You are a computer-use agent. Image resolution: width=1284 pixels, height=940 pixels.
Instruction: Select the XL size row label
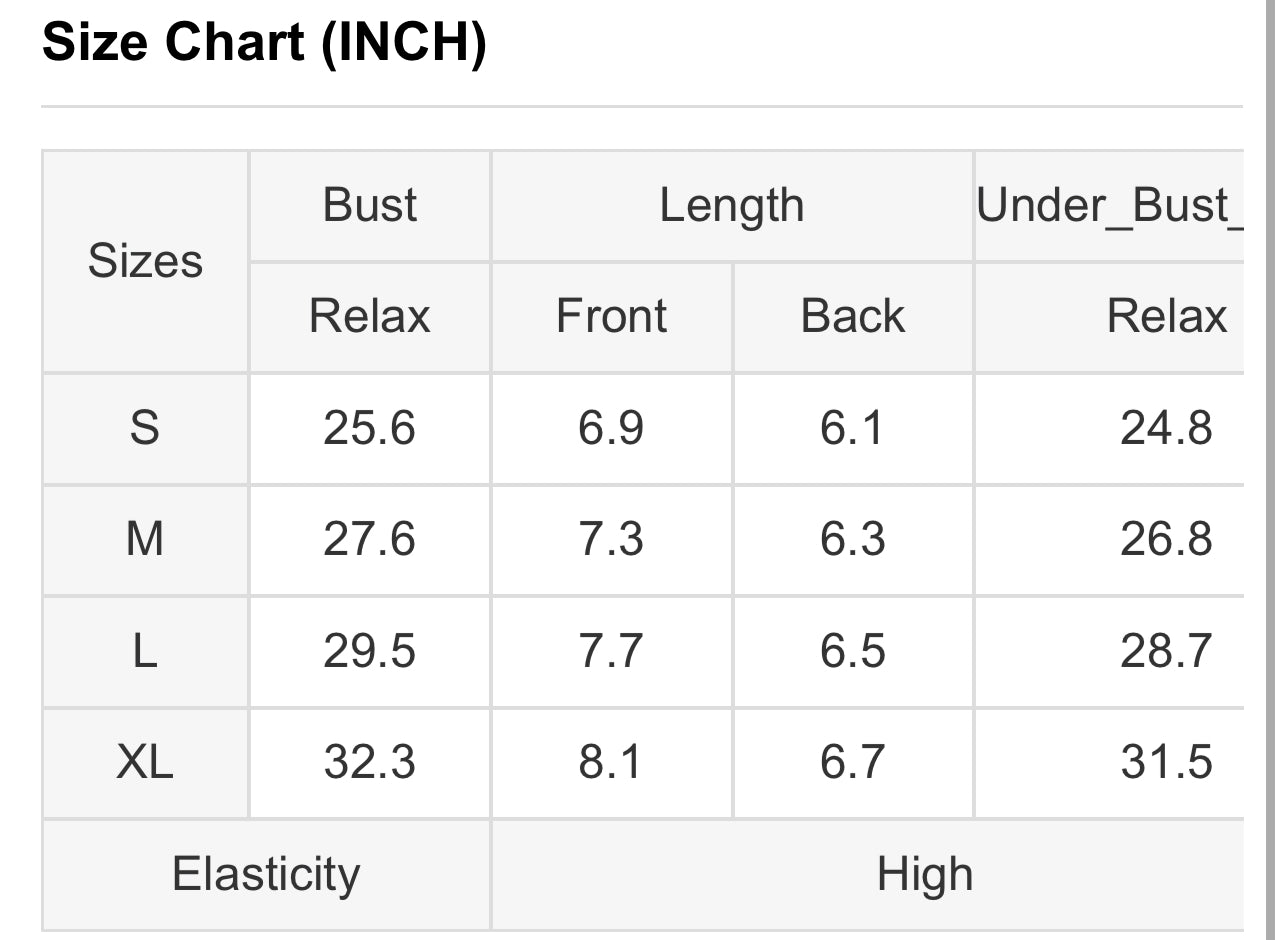click(146, 764)
